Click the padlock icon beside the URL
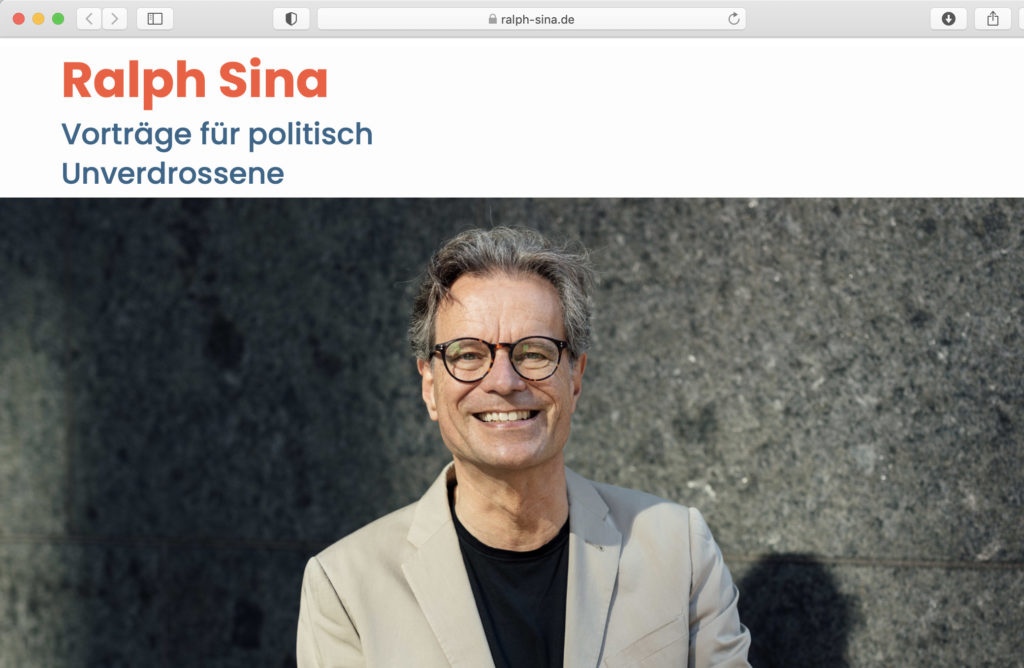Image resolution: width=1024 pixels, height=668 pixels. pyautogui.click(x=492, y=20)
